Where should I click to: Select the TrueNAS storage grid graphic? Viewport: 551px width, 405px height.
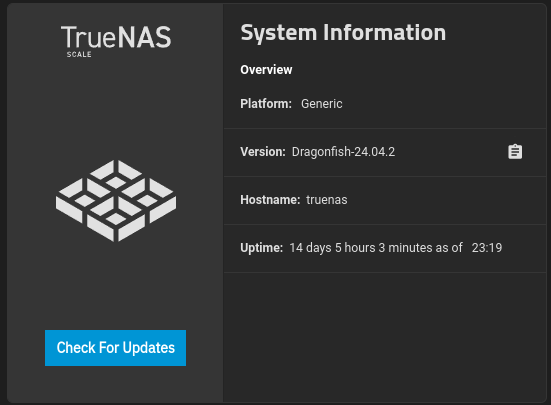tap(116, 201)
